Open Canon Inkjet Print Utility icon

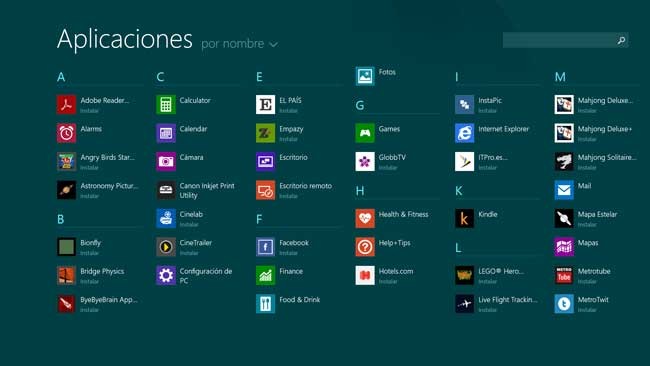coord(166,190)
